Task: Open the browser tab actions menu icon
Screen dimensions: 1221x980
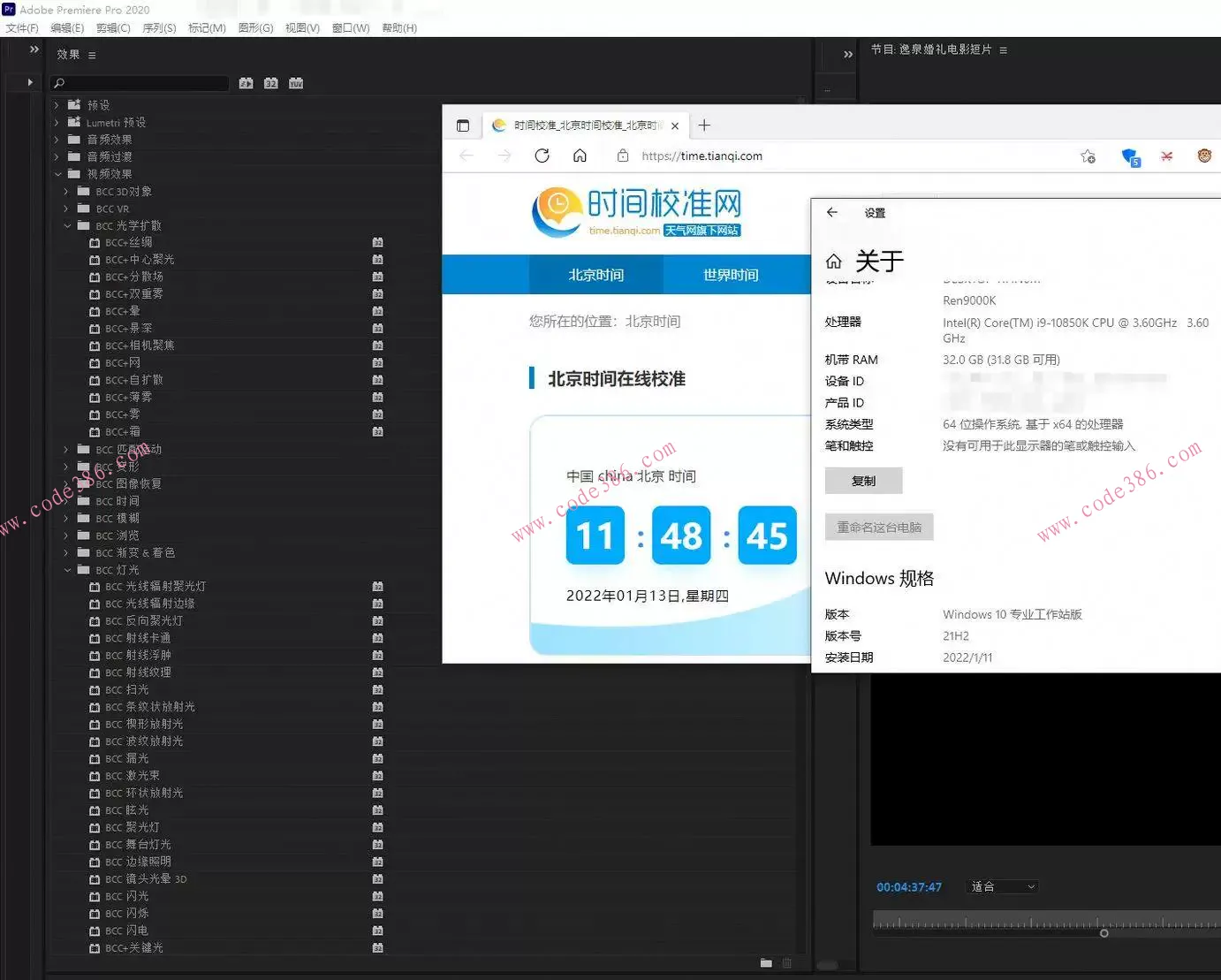Action: click(462, 125)
